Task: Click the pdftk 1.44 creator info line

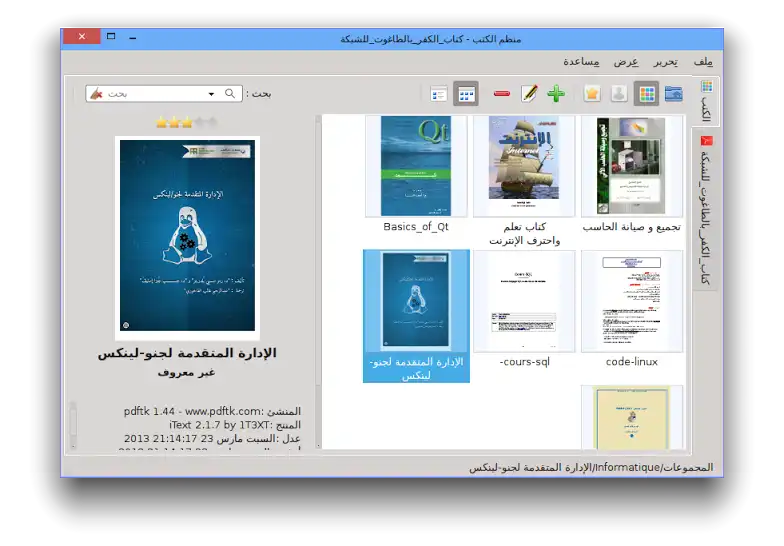Action: pos(212,412)
